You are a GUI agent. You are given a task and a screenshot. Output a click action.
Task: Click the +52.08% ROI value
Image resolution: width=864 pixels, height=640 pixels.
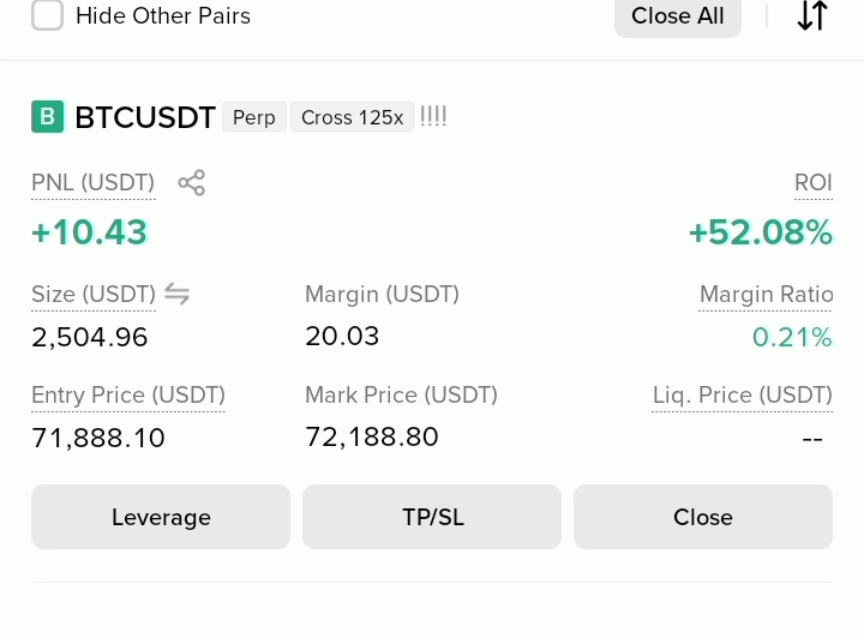[760, 232]
